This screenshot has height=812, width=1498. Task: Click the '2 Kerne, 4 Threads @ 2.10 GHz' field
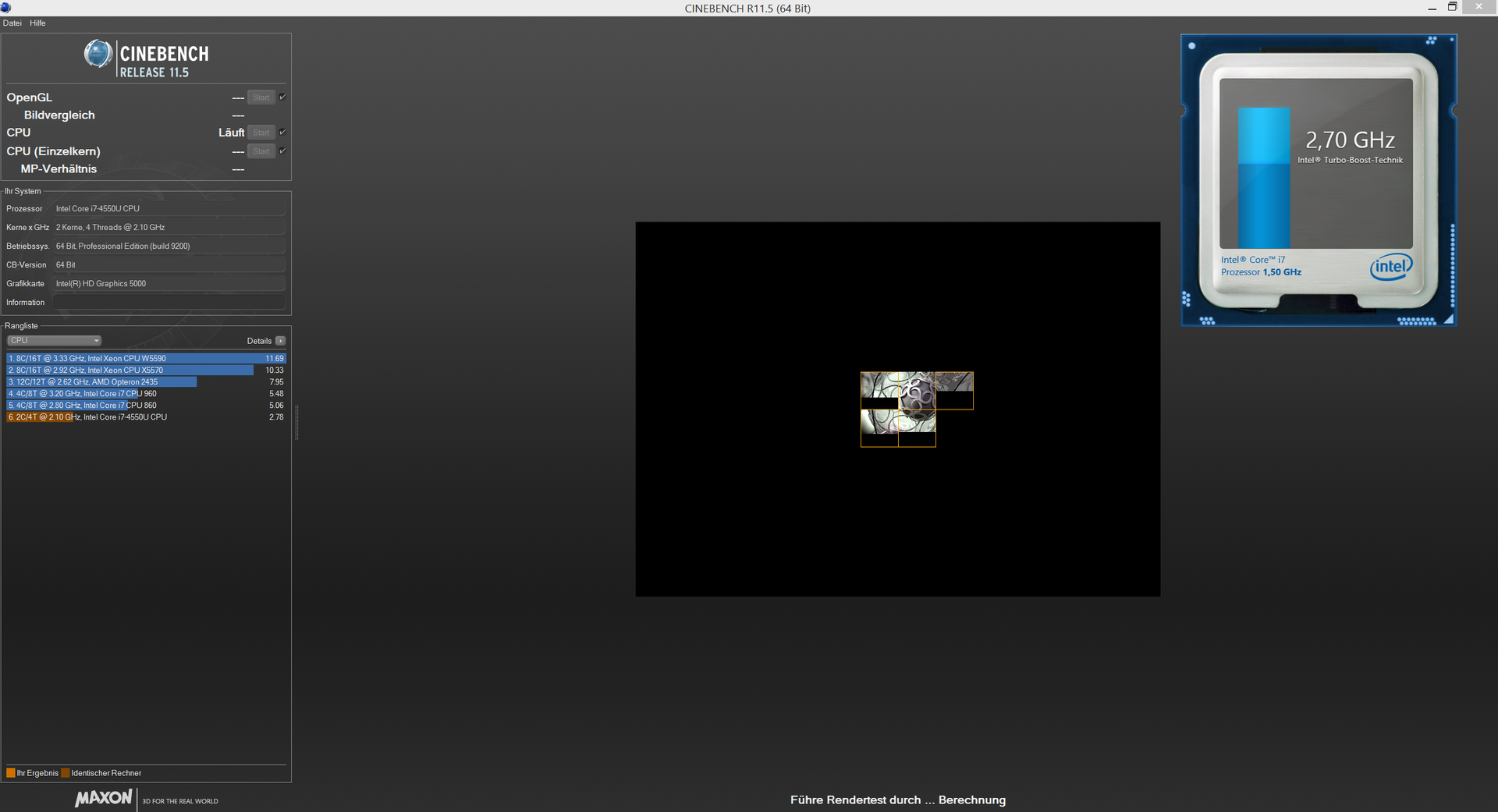pyautogui.click(x=169, y=228)
